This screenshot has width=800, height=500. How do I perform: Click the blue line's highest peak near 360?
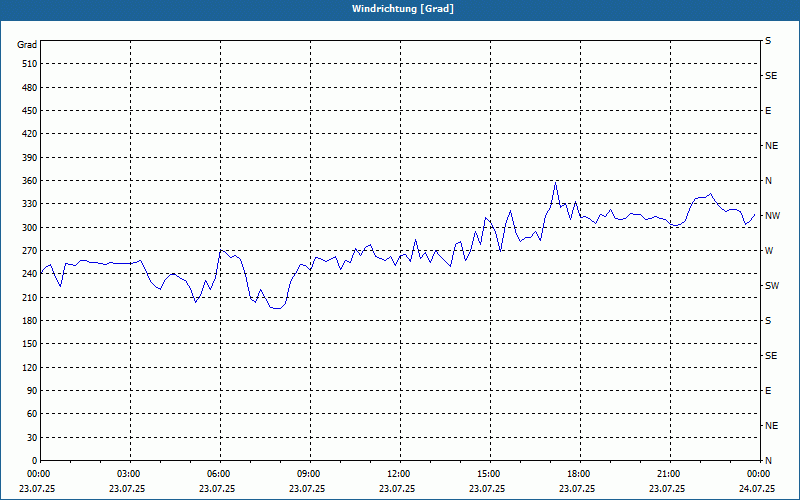[x=556, y=182]
